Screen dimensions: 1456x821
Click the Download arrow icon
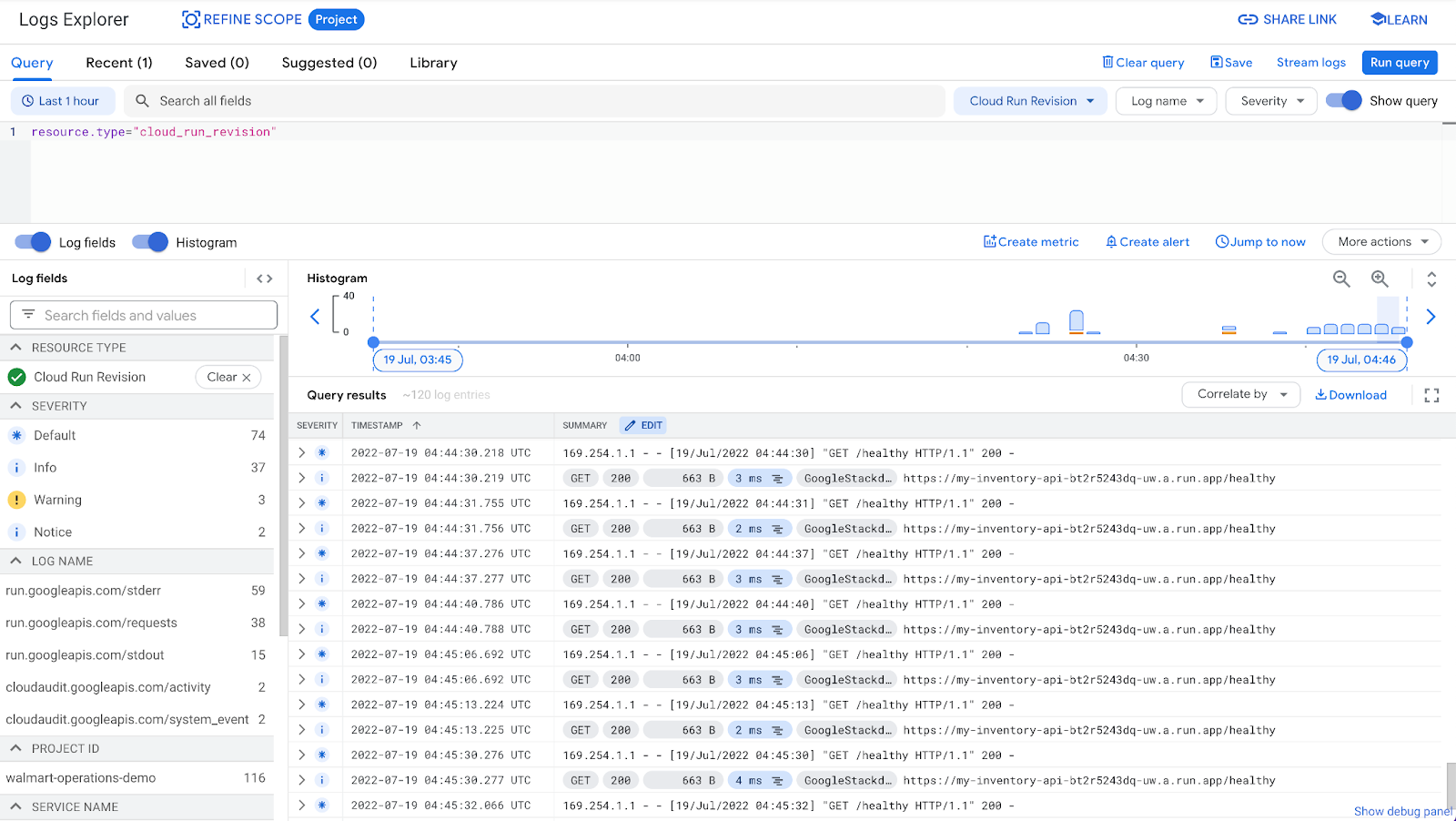point(1320,394)
